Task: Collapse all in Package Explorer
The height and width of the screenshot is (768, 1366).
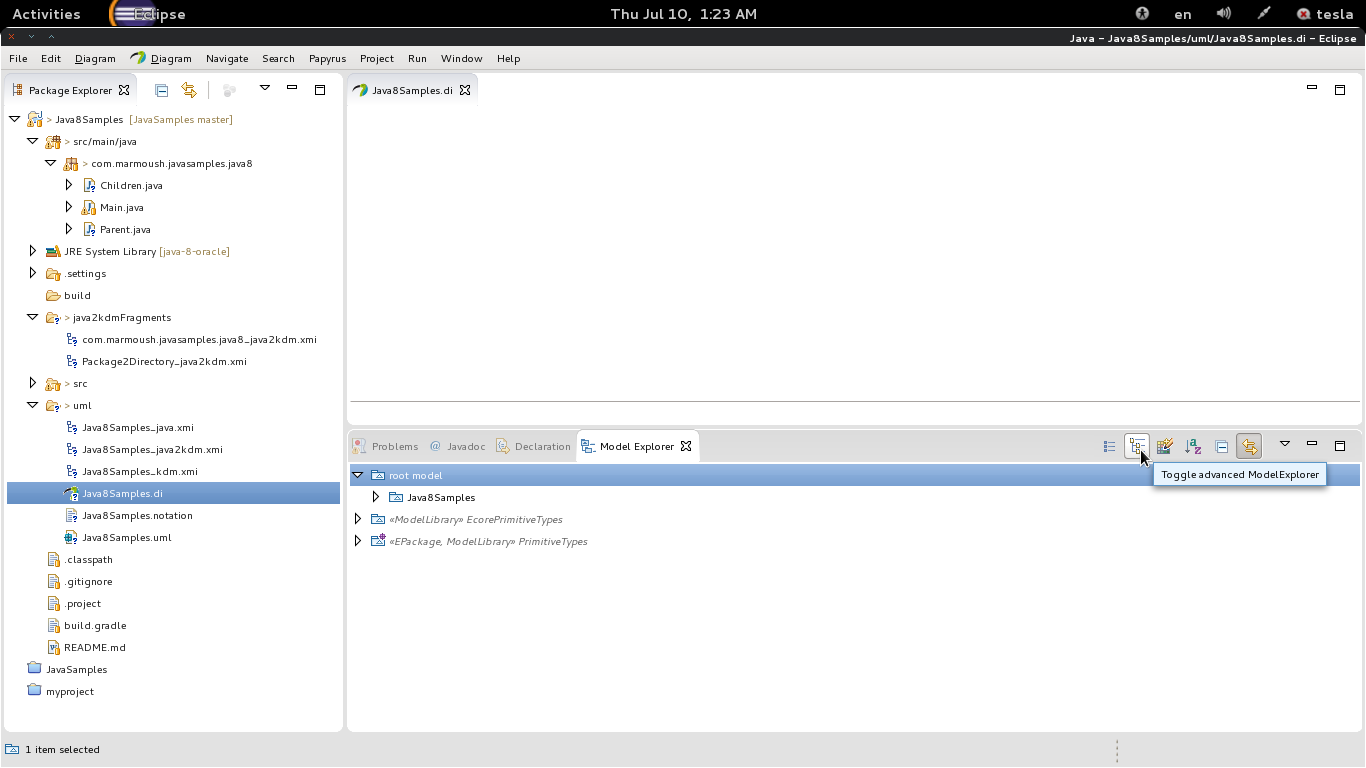Action: [161, 90]
